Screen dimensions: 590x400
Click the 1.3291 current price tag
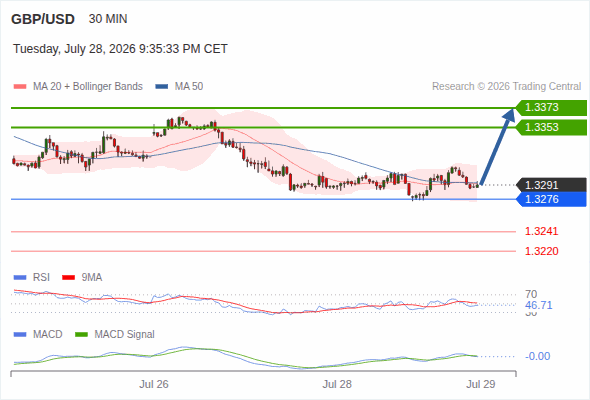551,185
